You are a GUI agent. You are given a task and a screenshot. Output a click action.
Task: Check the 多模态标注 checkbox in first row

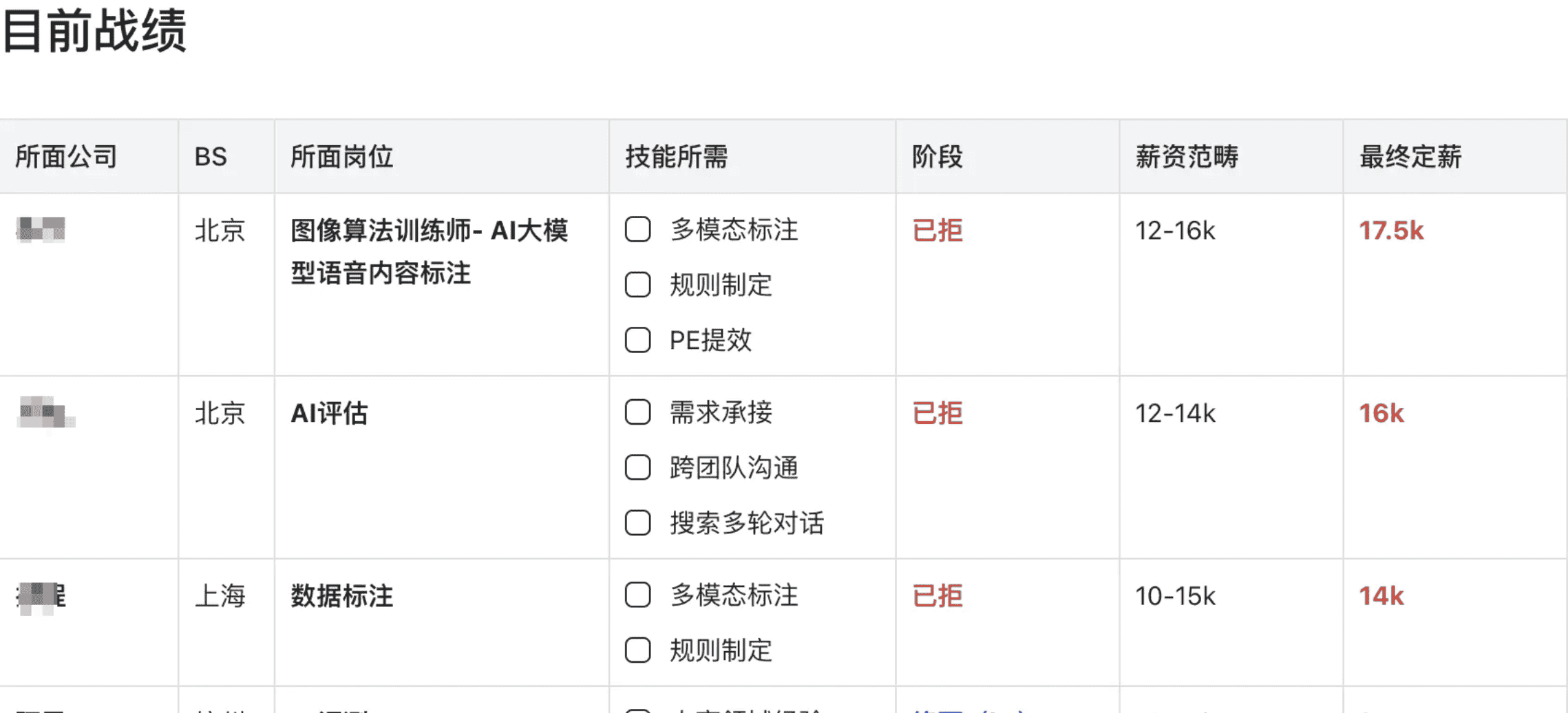(x=637, y=230)
